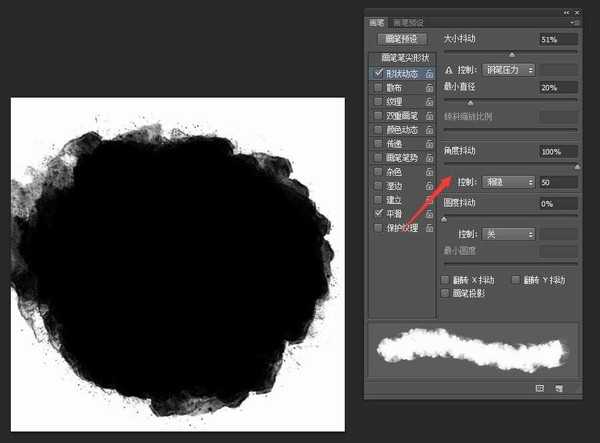Enable the 保护纹理 checkbox
600x443 pixels.
coord(378,228)
